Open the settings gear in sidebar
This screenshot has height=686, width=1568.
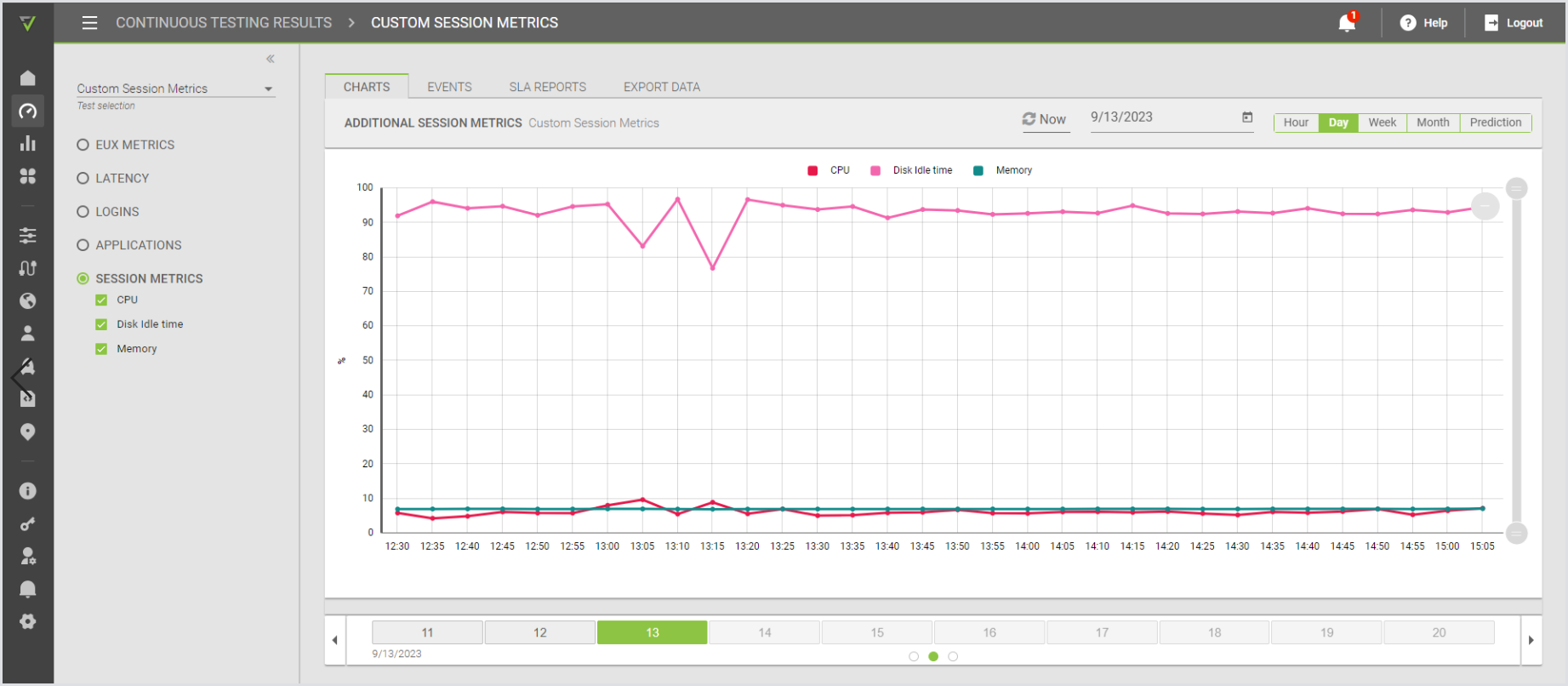28,621
